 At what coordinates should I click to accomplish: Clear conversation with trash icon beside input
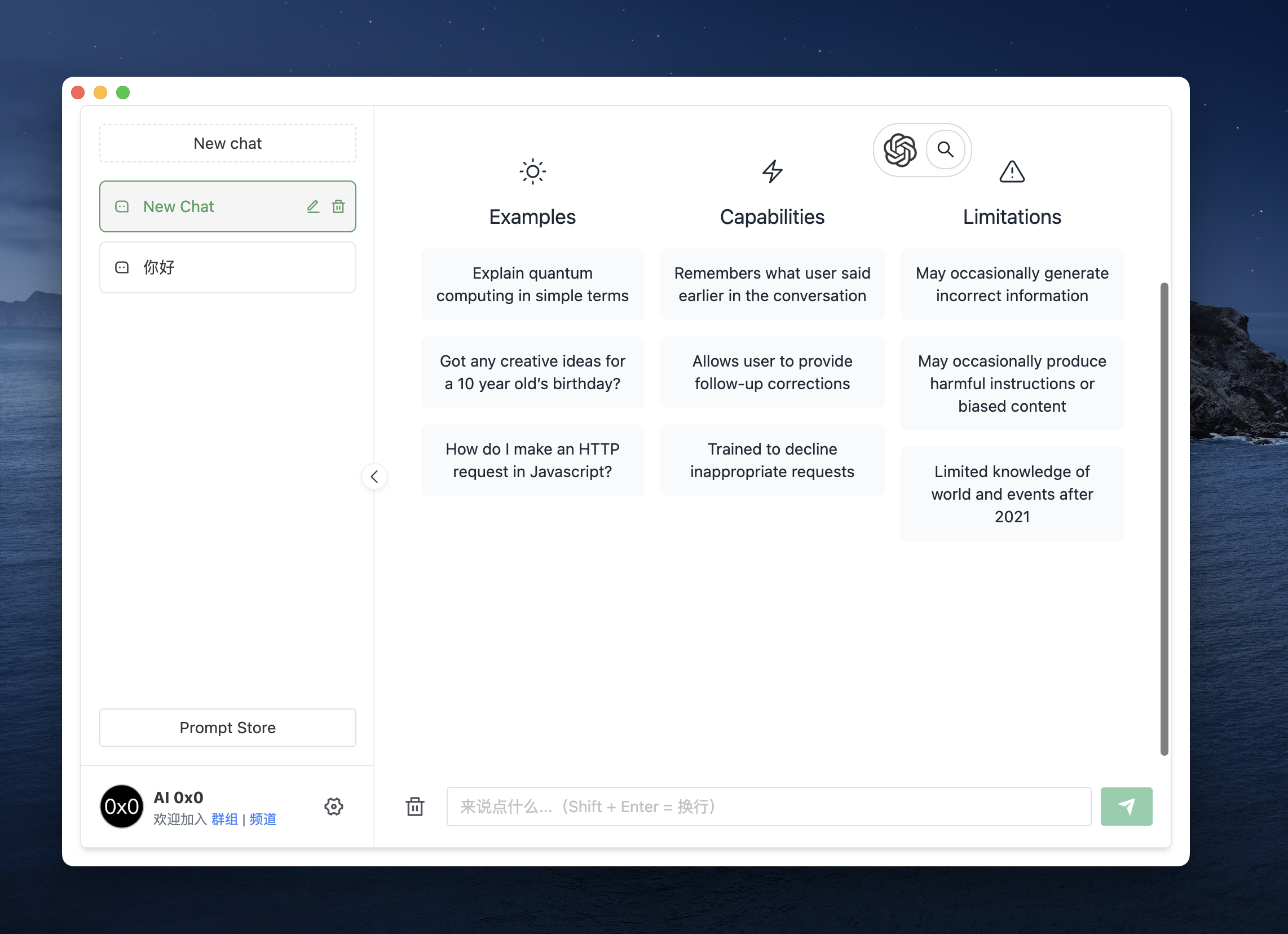(415, 806)
